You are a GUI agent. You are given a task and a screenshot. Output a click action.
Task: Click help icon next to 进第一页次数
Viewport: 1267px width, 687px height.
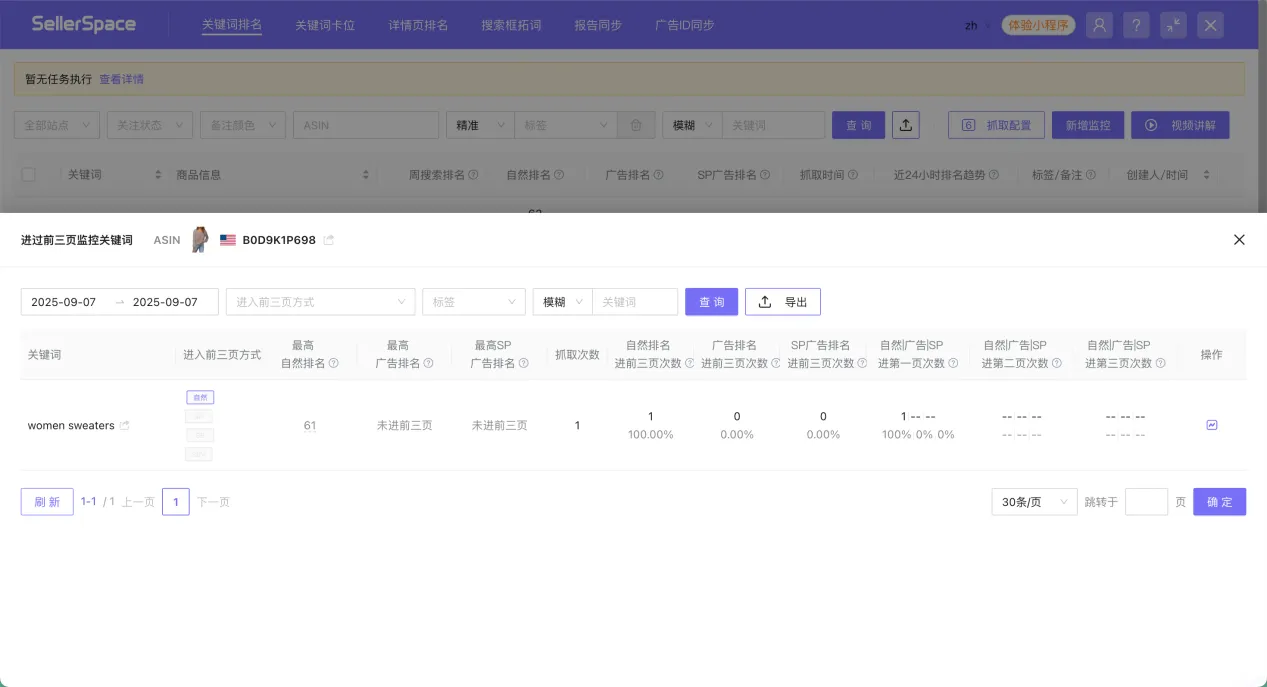tap(952, 363)
